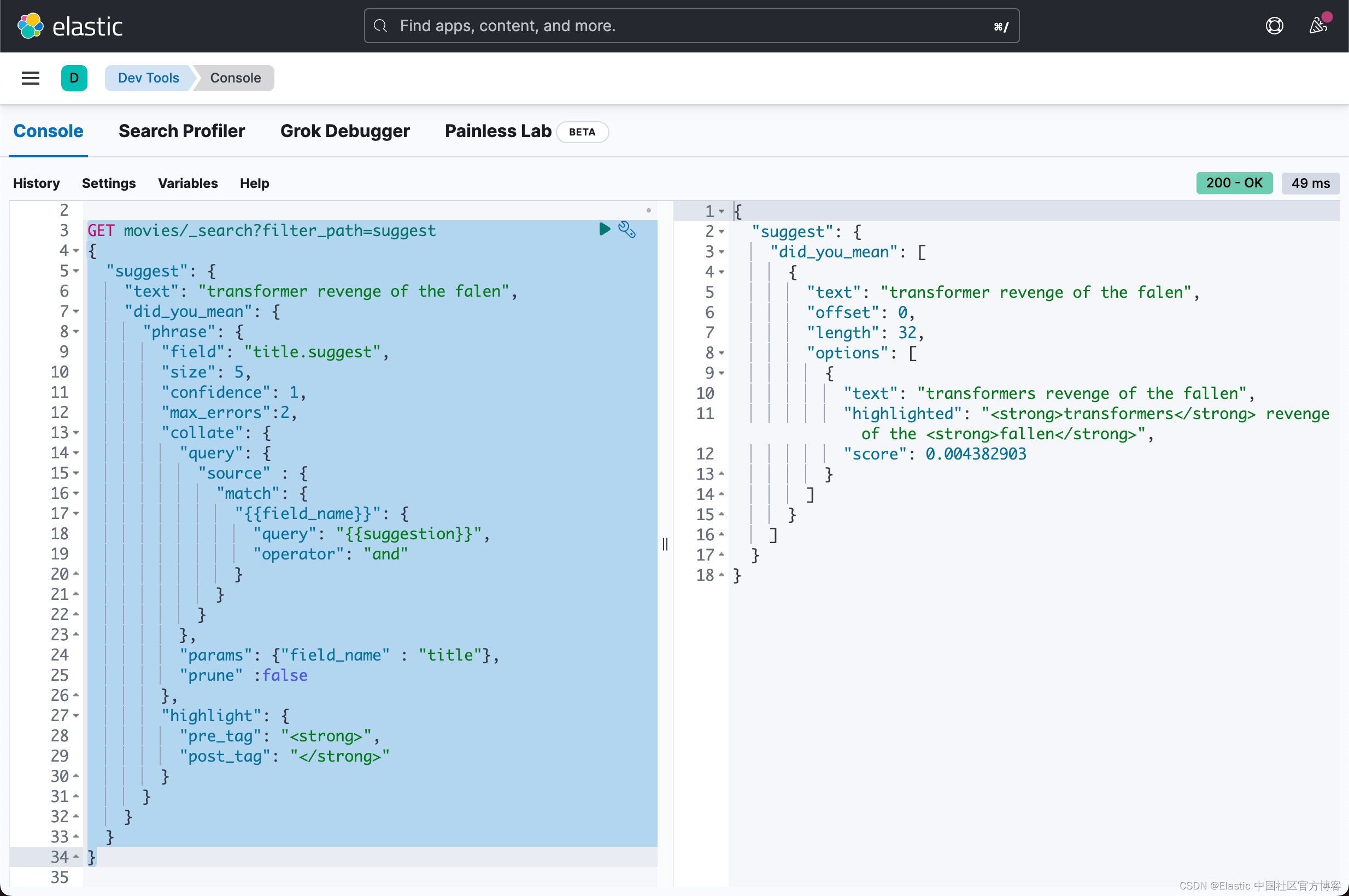Collapse the "collate" block fold arrow in the request editor
Screen dimensions: 1349x896
[x=76, y=433]
